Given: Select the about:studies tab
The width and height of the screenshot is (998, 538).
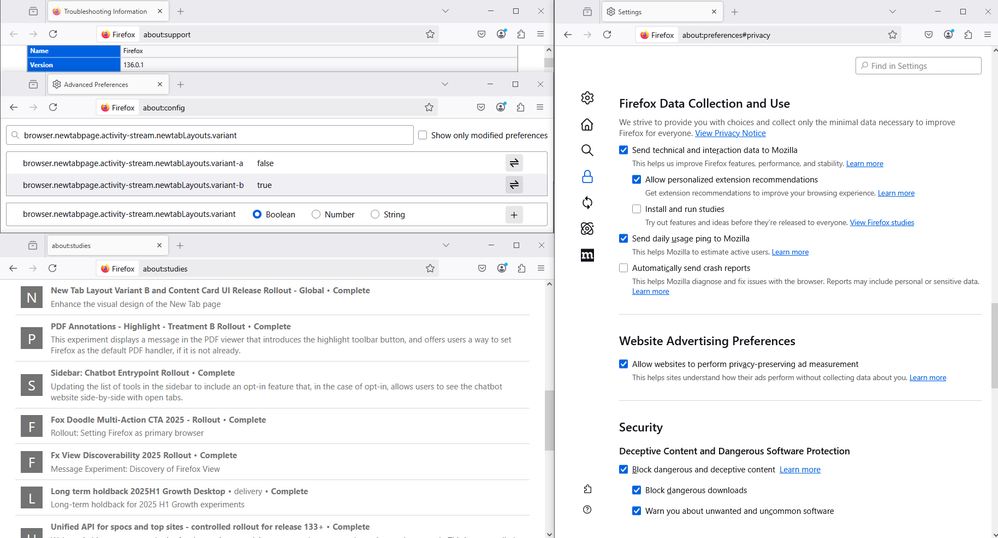Looking at the screenshot, I should [108, 245].
